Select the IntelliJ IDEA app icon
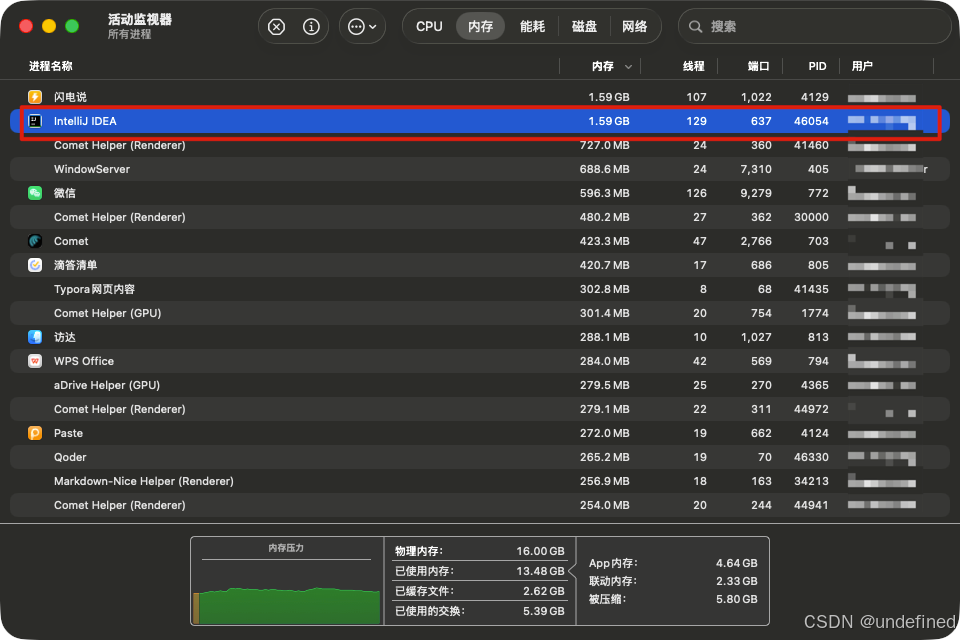Screen dimensions: 960x640 tap(35, 121)
